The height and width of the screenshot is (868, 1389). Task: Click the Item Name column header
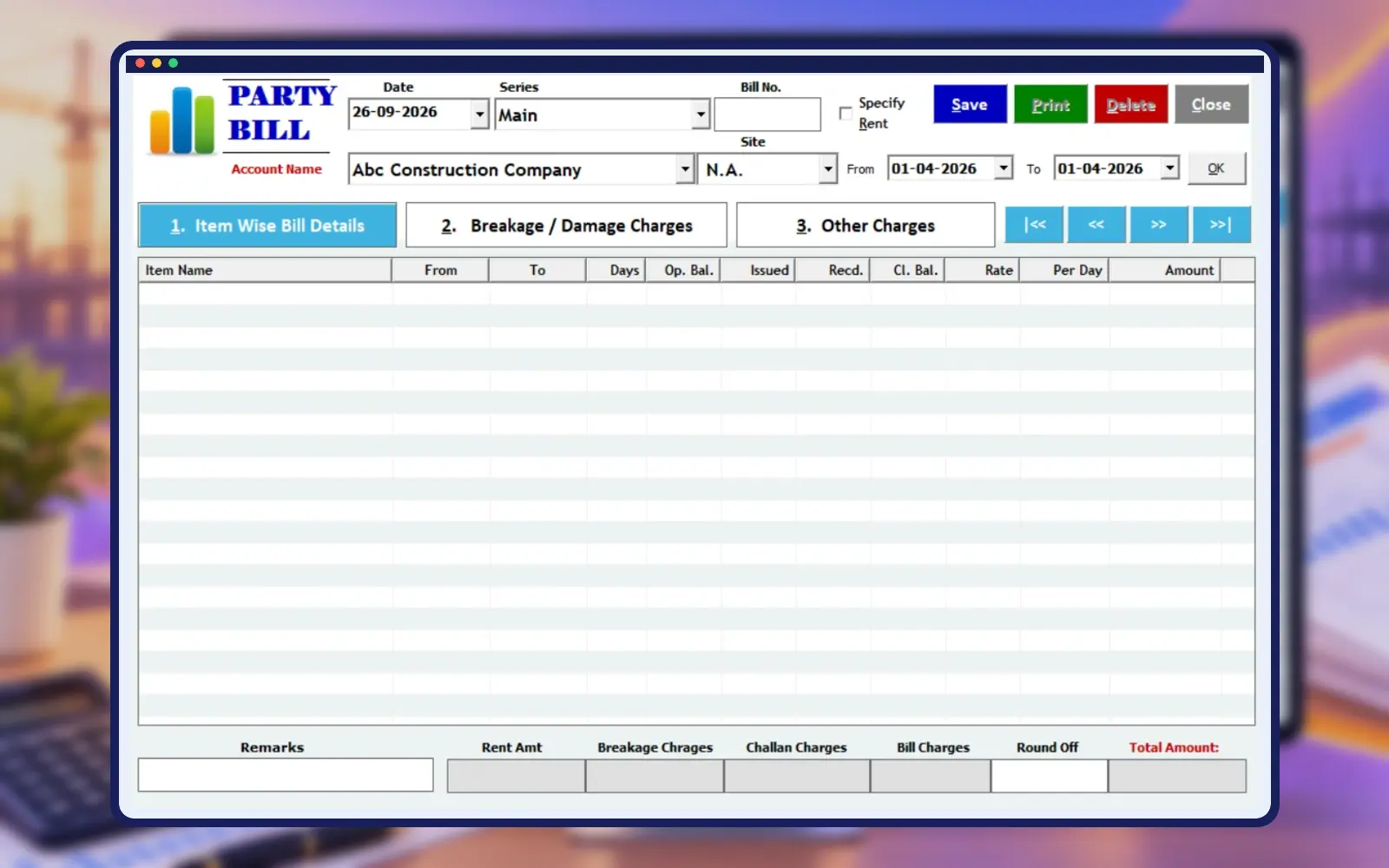(265, 270)
